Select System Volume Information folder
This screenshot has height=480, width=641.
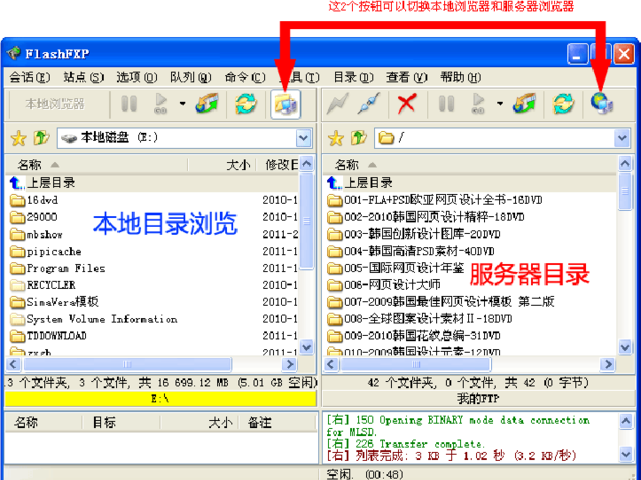pyautogui.click(x=94, y=319)
